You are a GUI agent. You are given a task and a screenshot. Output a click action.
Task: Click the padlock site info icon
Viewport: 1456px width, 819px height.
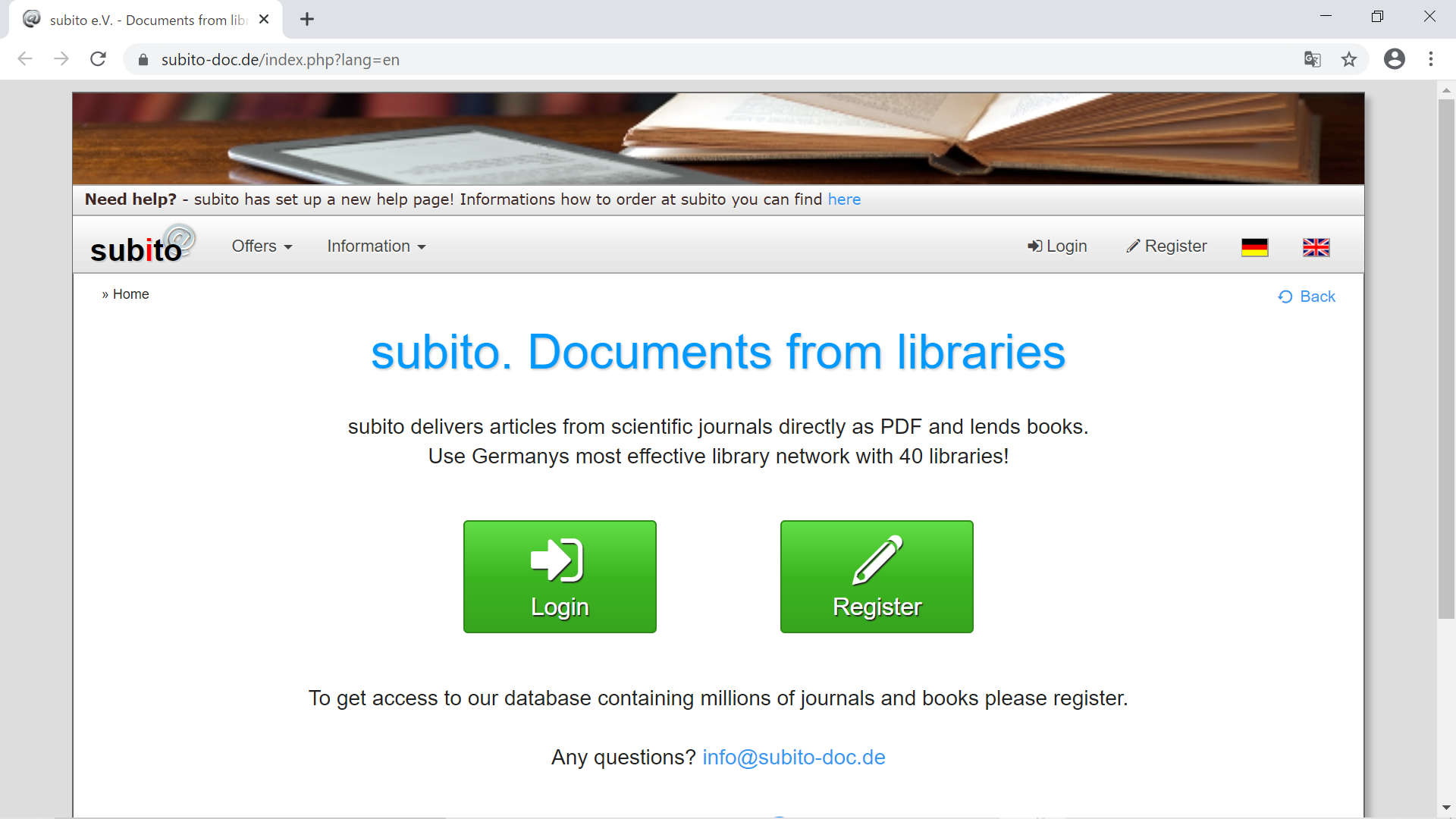[143, 60]
